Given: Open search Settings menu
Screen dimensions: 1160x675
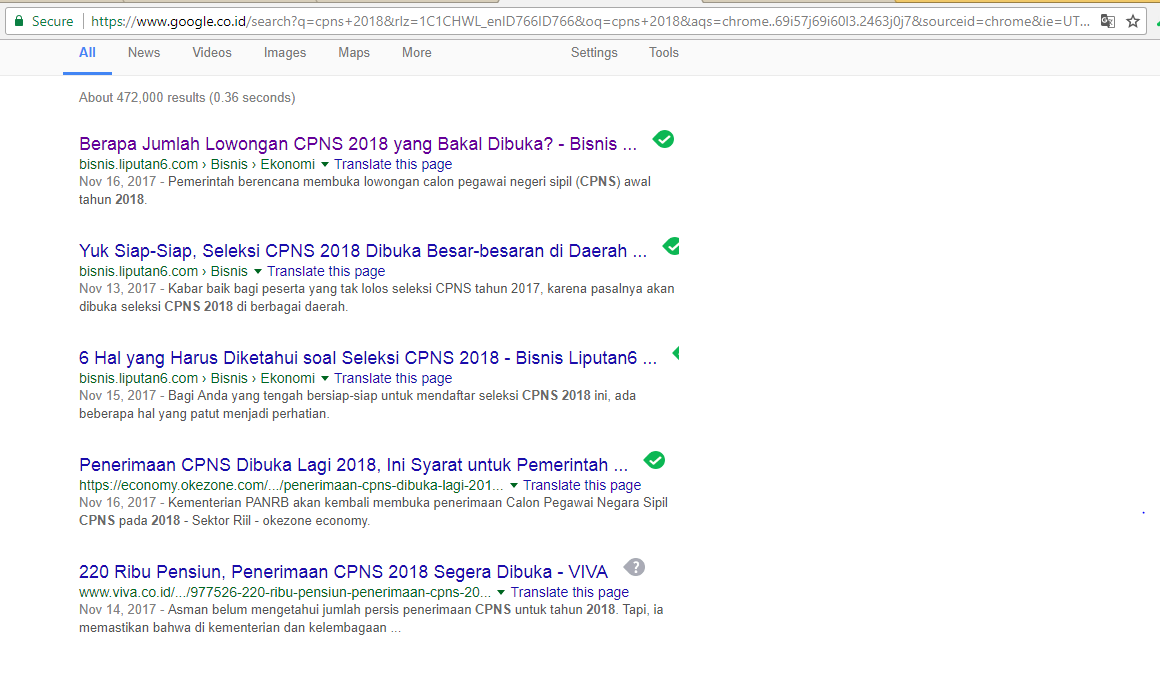Looking at the screenshot, I should [594, 53].
